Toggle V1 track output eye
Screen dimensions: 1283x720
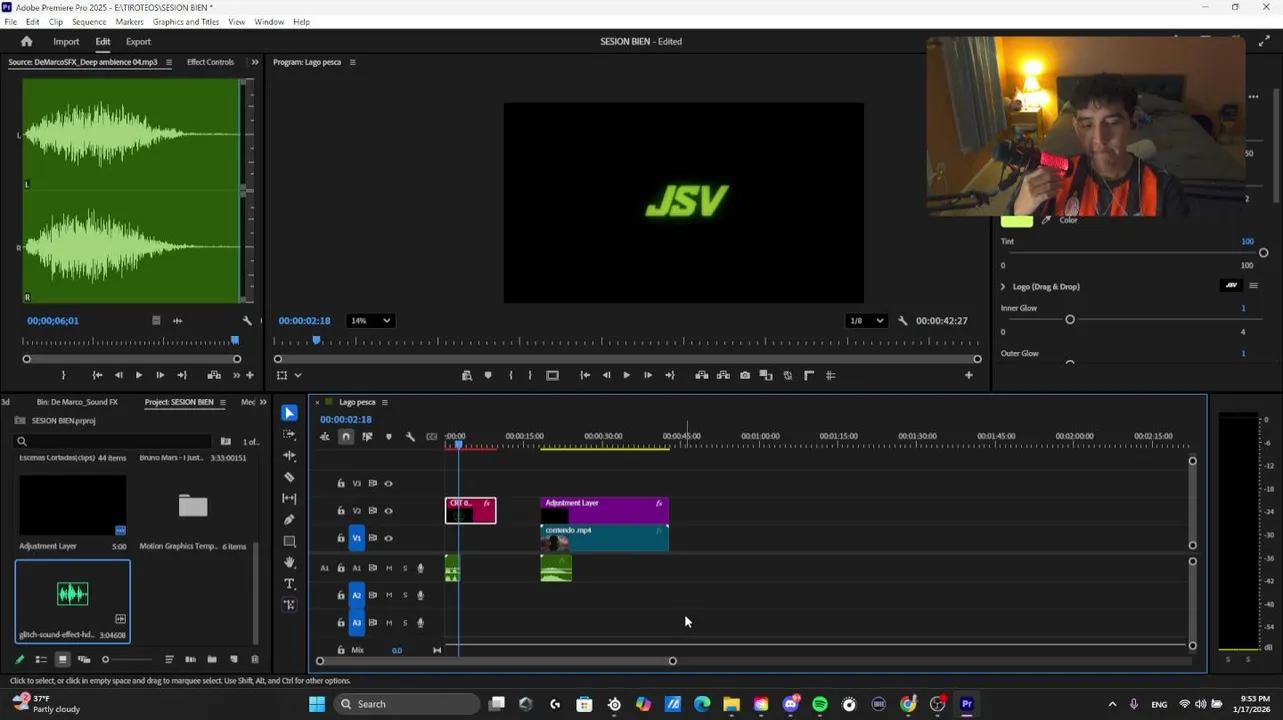click(389, 538)
